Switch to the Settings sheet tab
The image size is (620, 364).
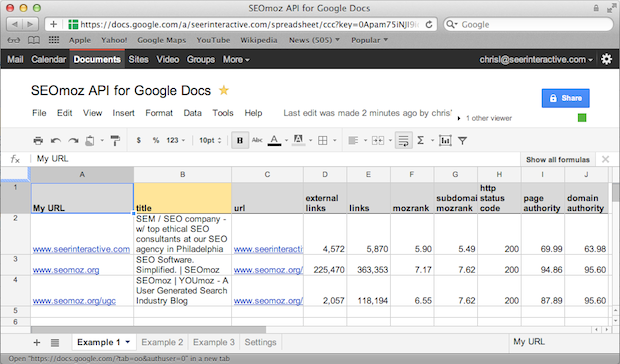(260, 342)
